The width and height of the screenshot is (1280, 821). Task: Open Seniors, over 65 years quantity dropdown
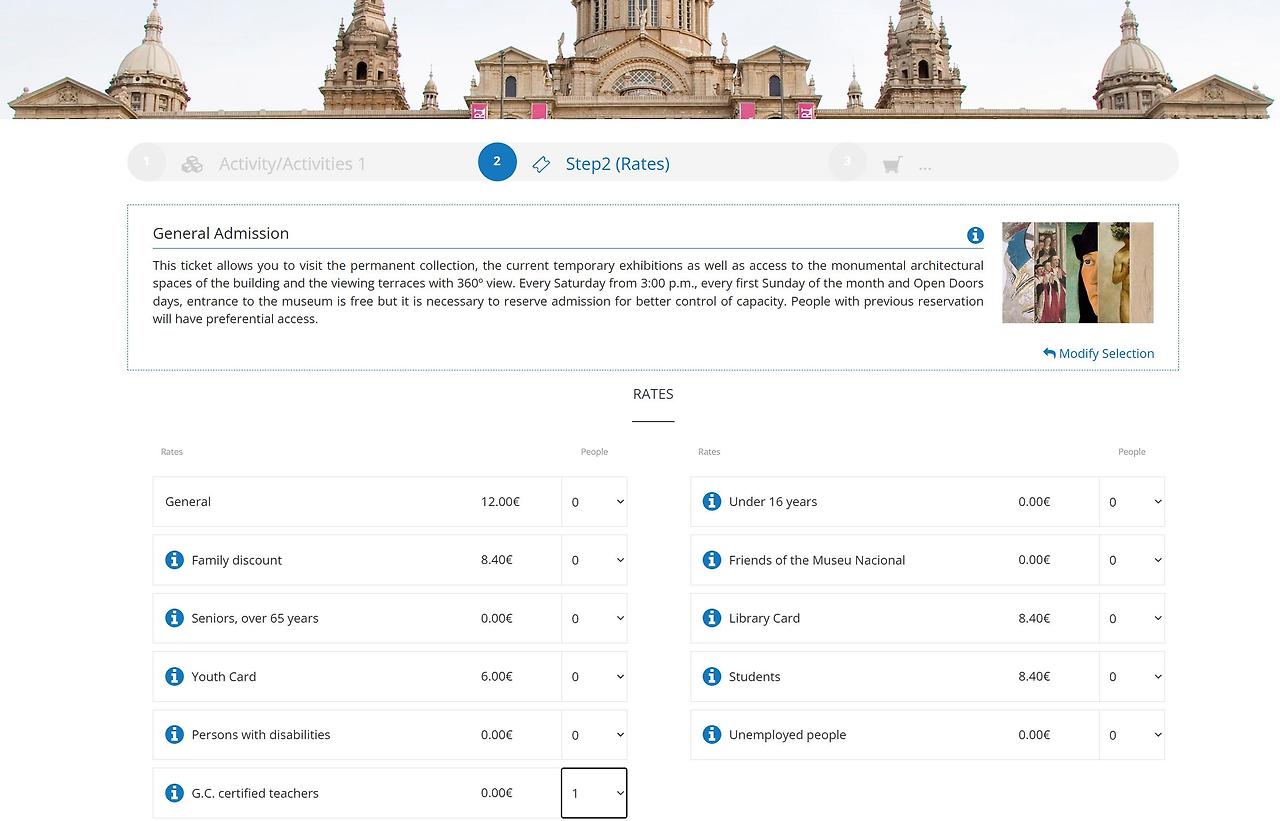594,618
